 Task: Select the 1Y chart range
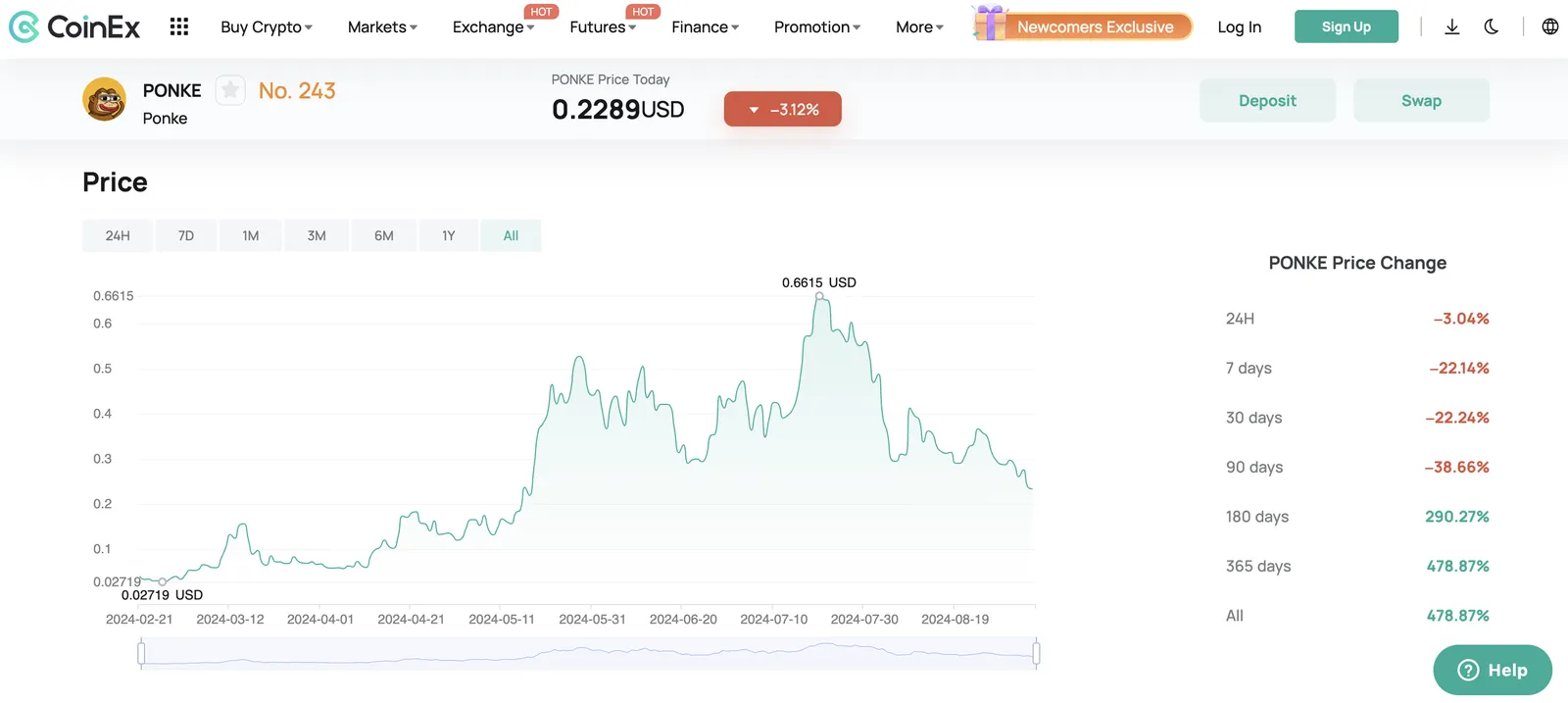tap(449, 235)
